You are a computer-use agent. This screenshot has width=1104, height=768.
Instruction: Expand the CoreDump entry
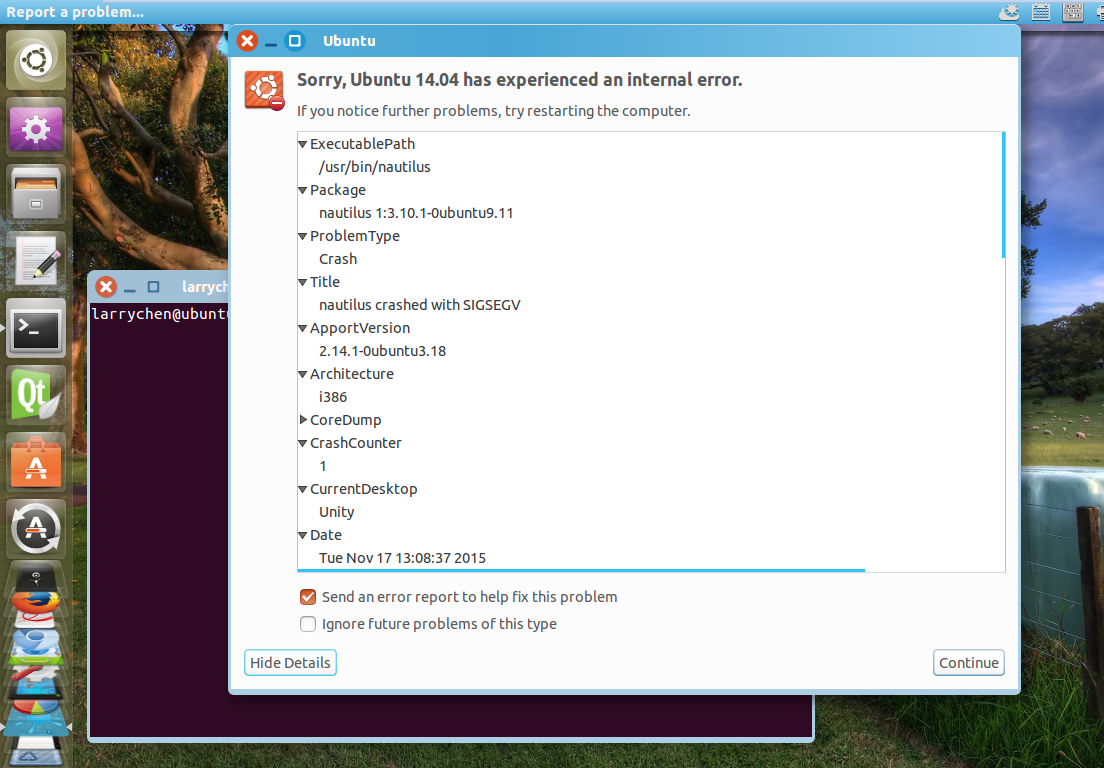pyautogui.click(x=303, y=420)
